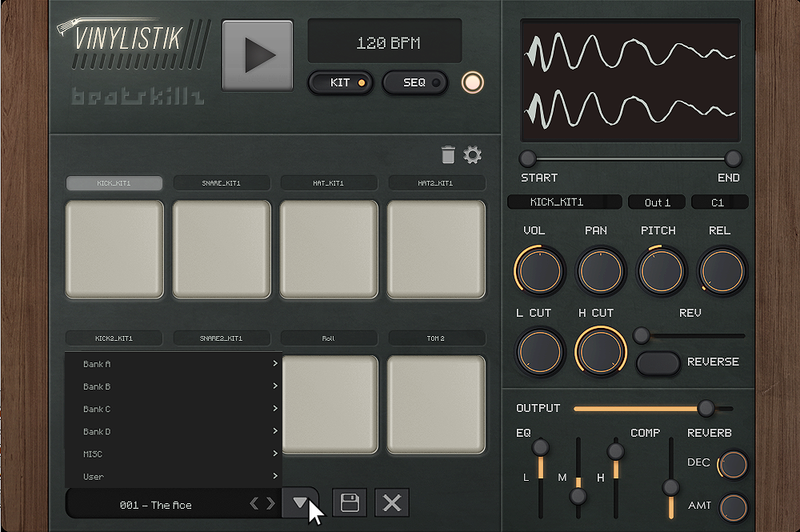Open the Out 1 output selector
This screenshot has height=532, width=800.
[x=657, y=203]
